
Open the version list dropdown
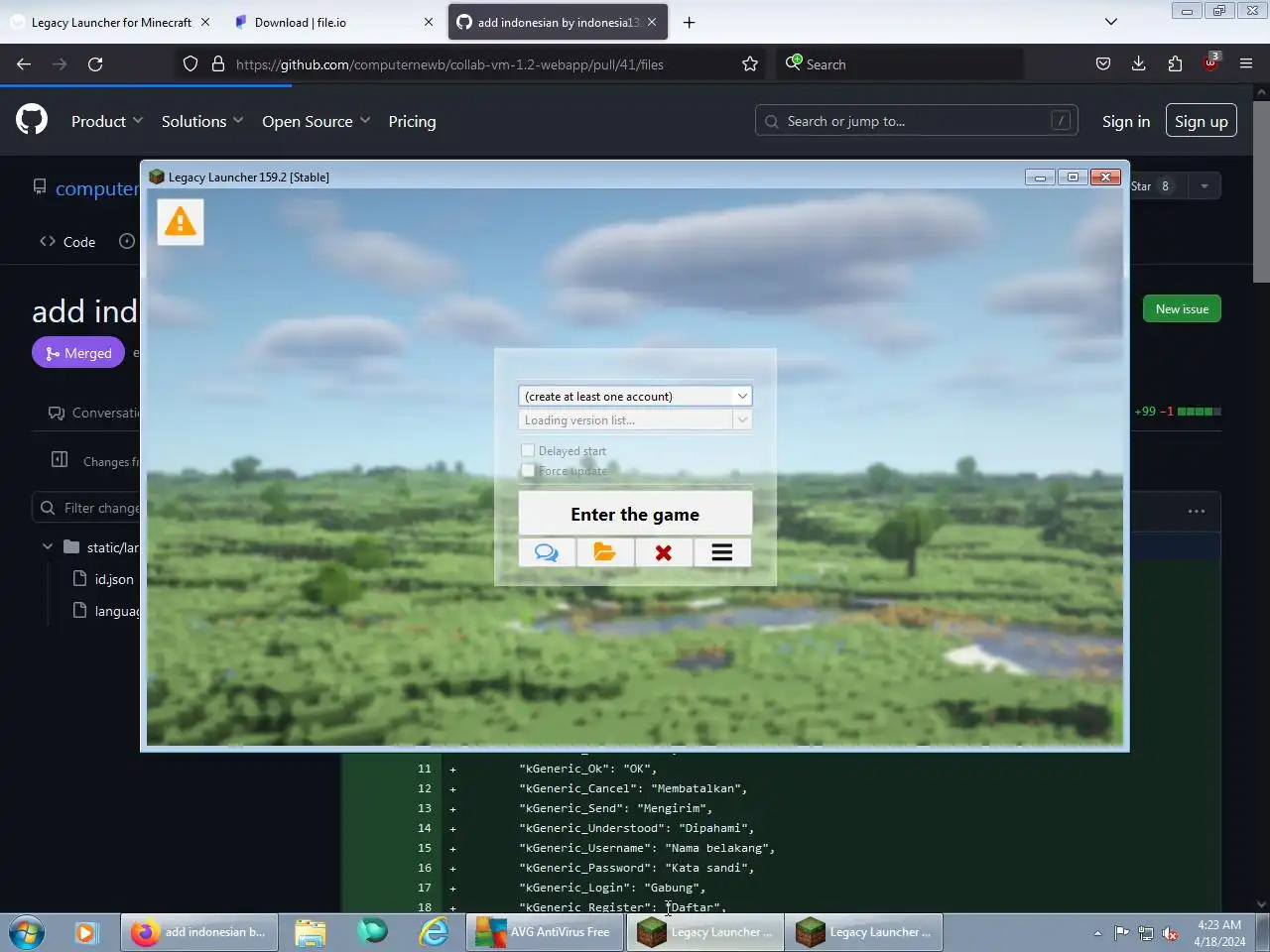(635, 419)
